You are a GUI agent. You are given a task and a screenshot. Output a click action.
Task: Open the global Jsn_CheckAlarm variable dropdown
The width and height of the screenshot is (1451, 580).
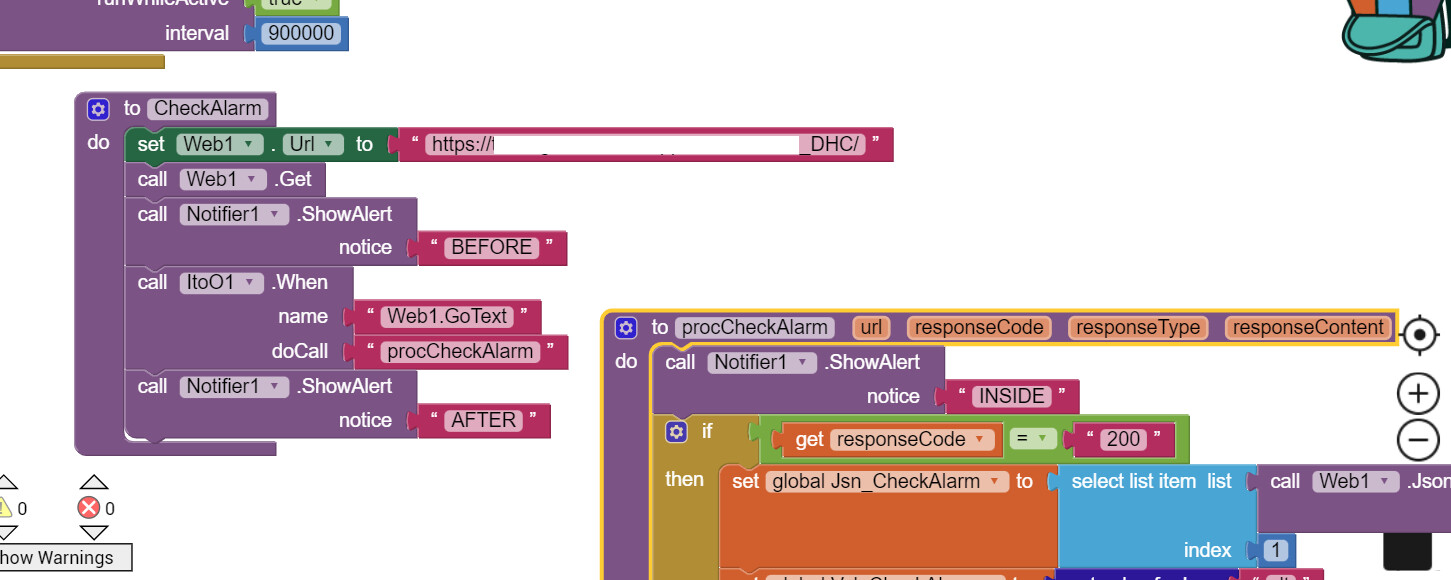click(x=994, y=481)
